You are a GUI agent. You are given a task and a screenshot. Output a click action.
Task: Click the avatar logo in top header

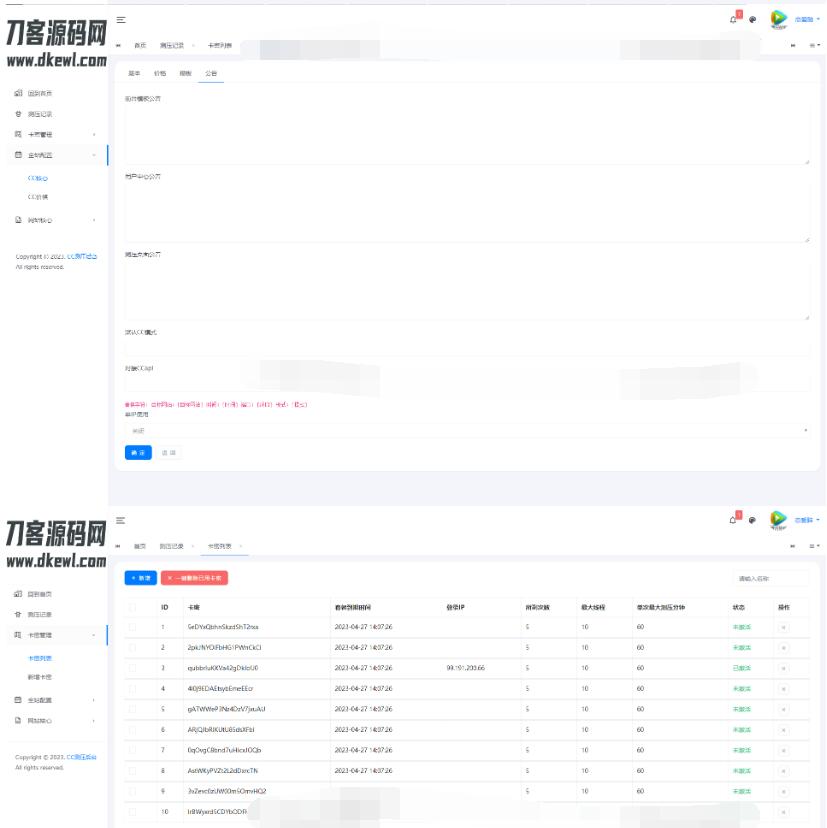779,18
